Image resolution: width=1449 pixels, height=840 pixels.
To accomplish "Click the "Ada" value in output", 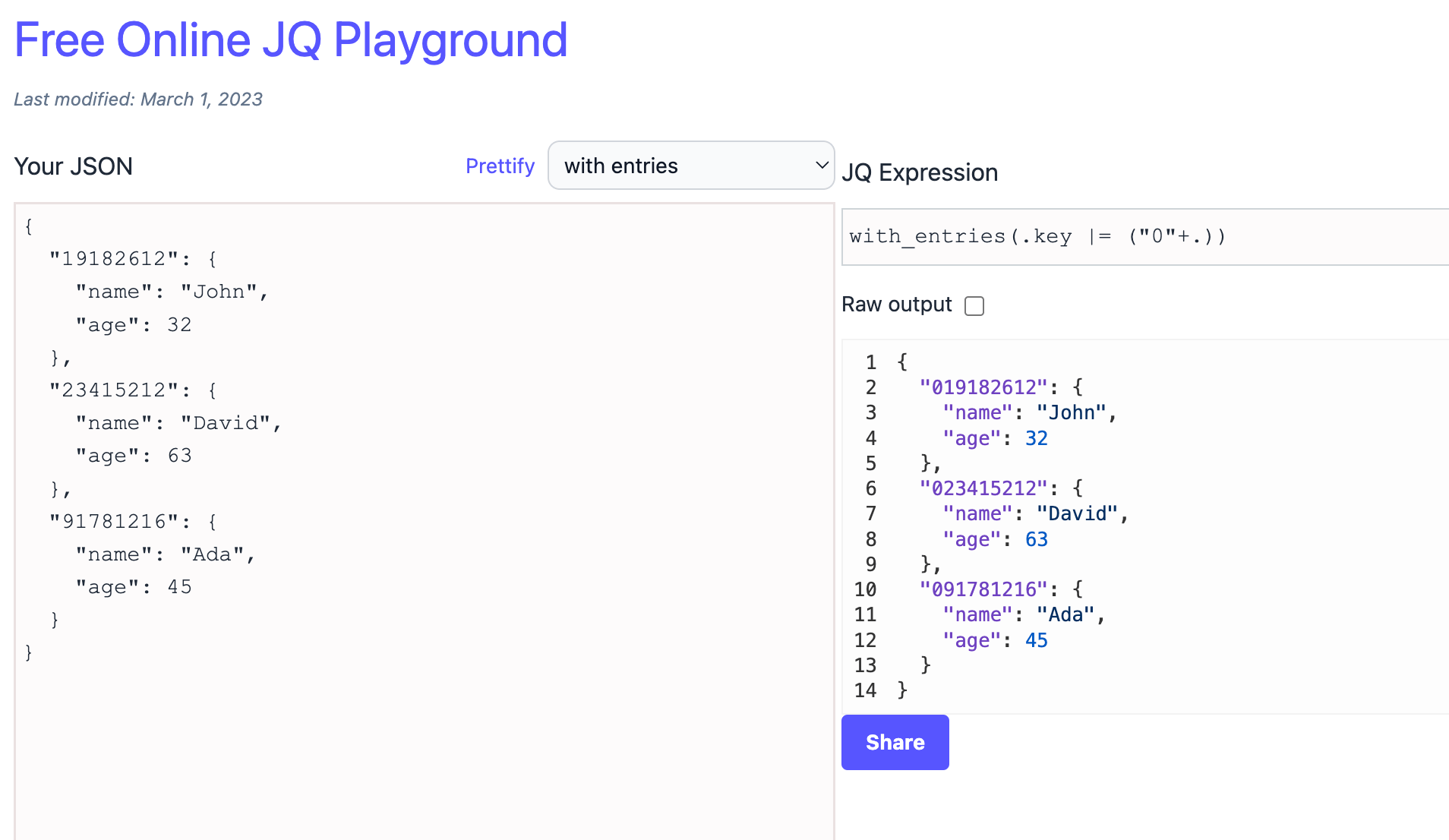I will click(1065, 614).
